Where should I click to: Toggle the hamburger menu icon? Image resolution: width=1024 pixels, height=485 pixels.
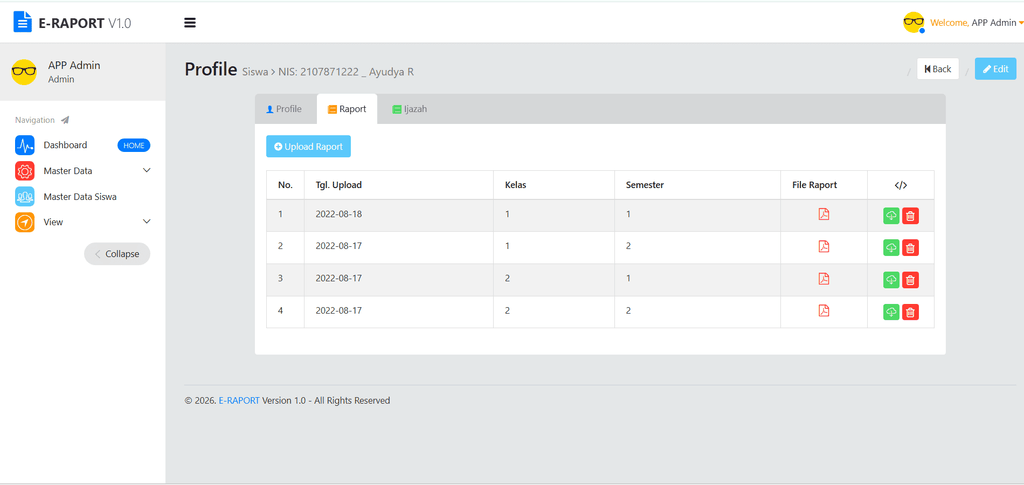point(190,23)
